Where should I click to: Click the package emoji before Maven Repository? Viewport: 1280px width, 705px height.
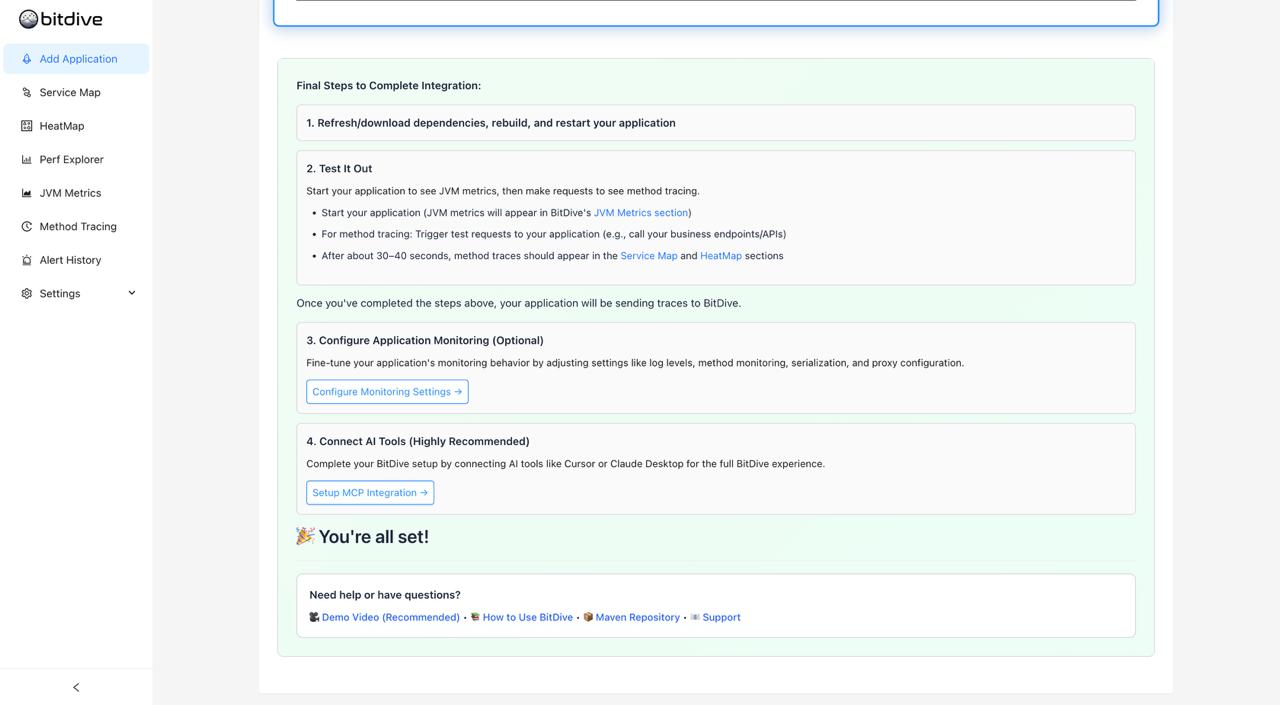click(x=588, y=618)
